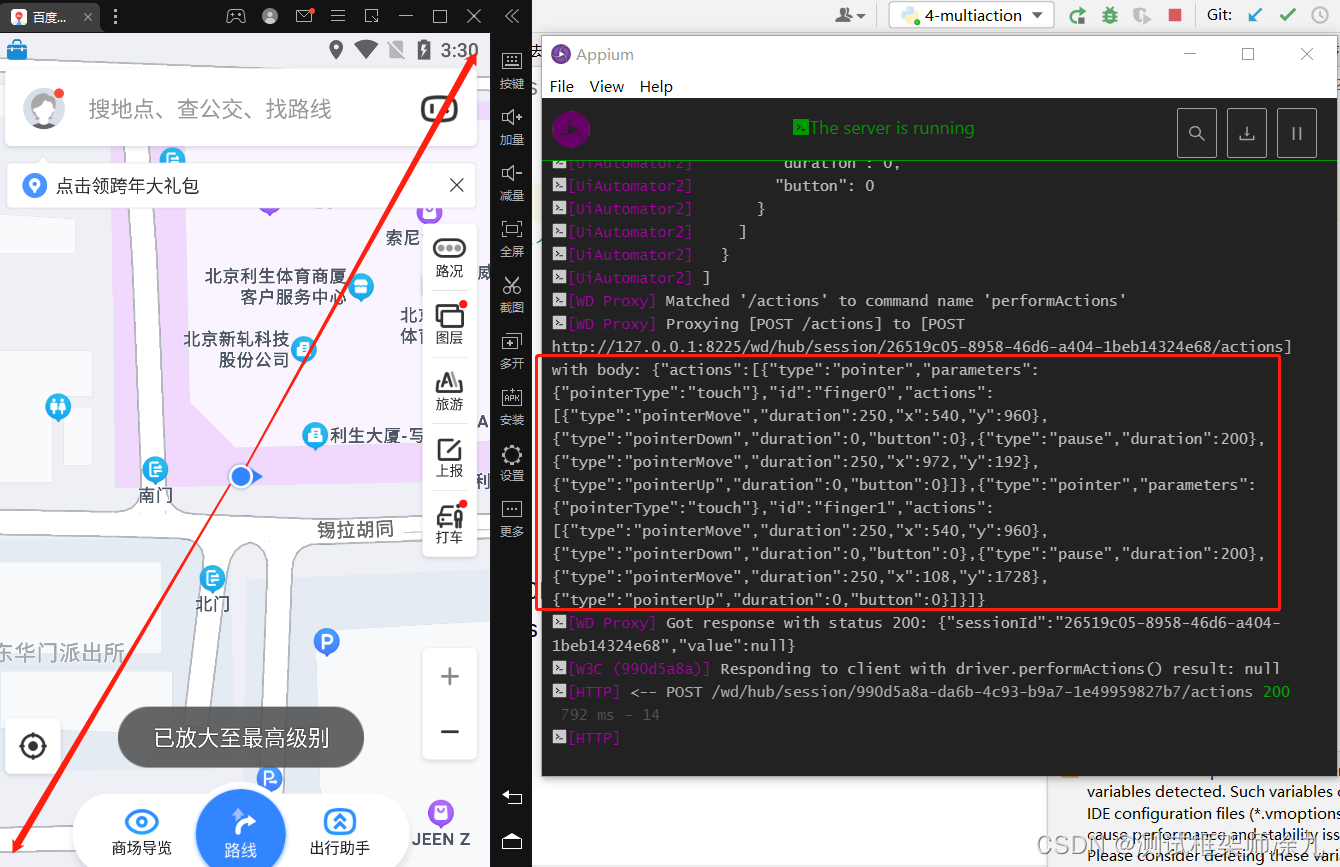Open the emulator 设置 settings gear

pyautogui.click(x=512, y=462)
